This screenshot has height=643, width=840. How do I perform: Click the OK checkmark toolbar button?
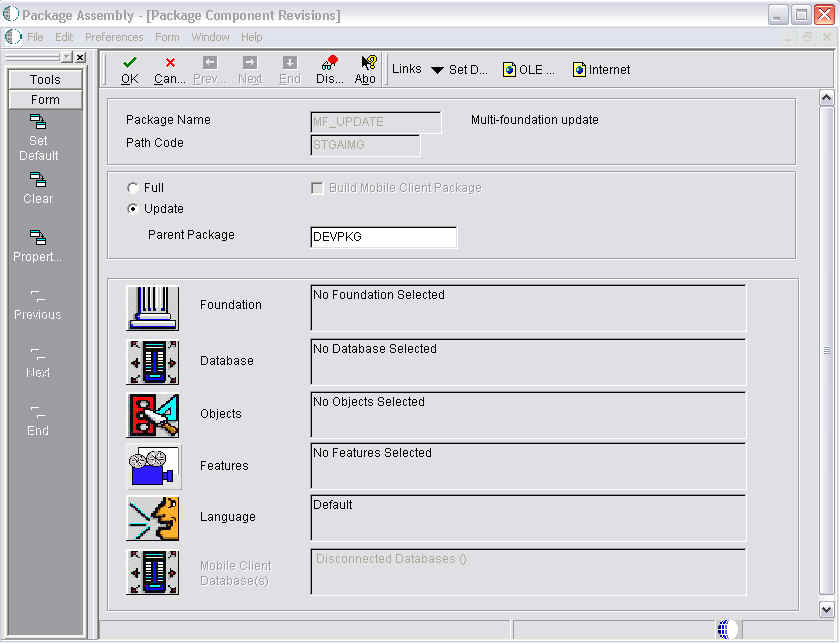pyautogui.click(x=130, y=70)
